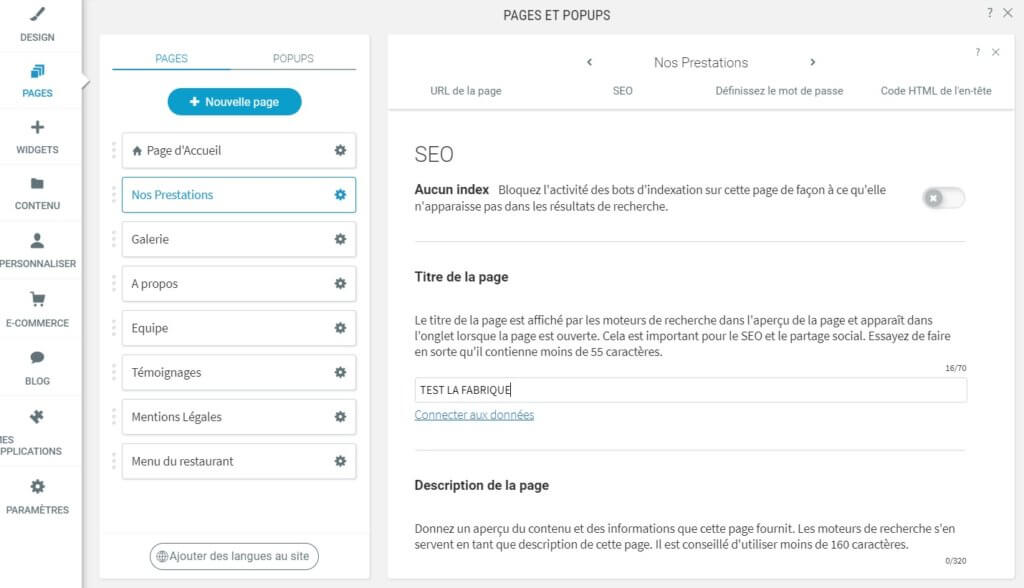Click the page title input field

point(690,390)
